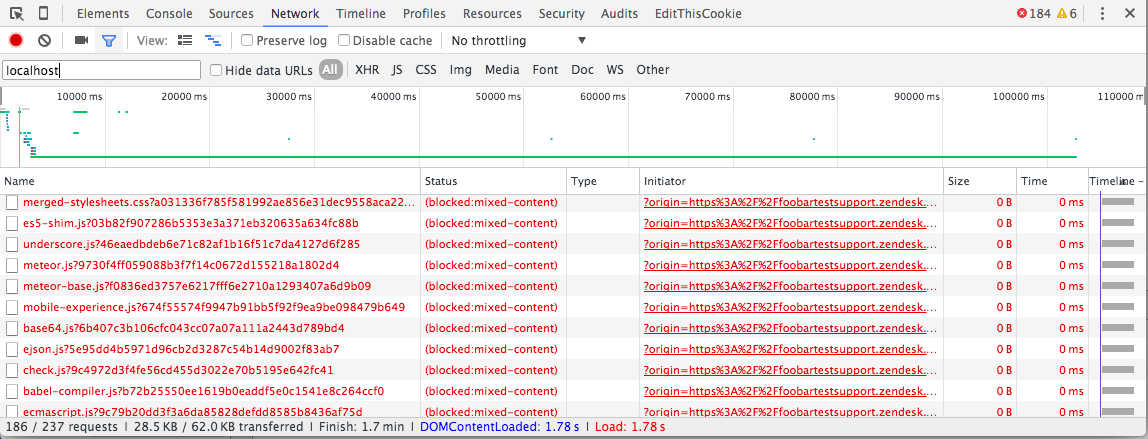Viewport: 1148px width, 439px height.
Task: Open the Elements tab
Action: (102, 13)
